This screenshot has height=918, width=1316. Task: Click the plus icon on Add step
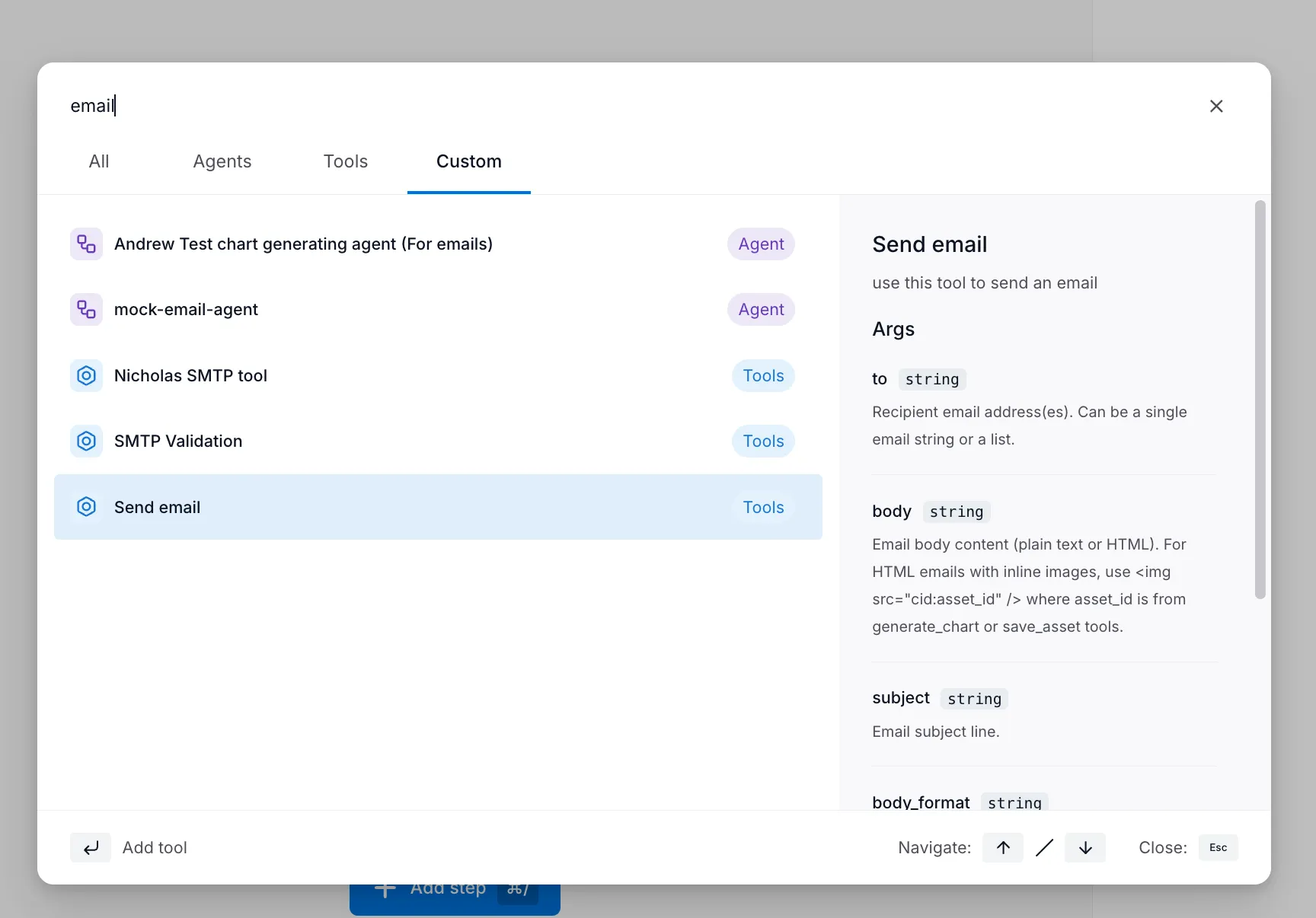click(386, 889)
